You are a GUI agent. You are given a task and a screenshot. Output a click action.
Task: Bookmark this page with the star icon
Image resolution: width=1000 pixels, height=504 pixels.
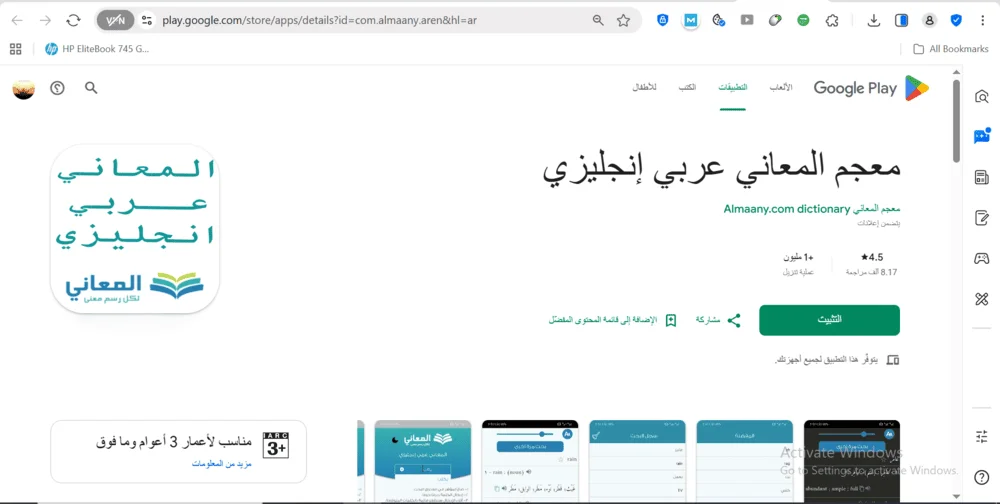coord(624,20)
